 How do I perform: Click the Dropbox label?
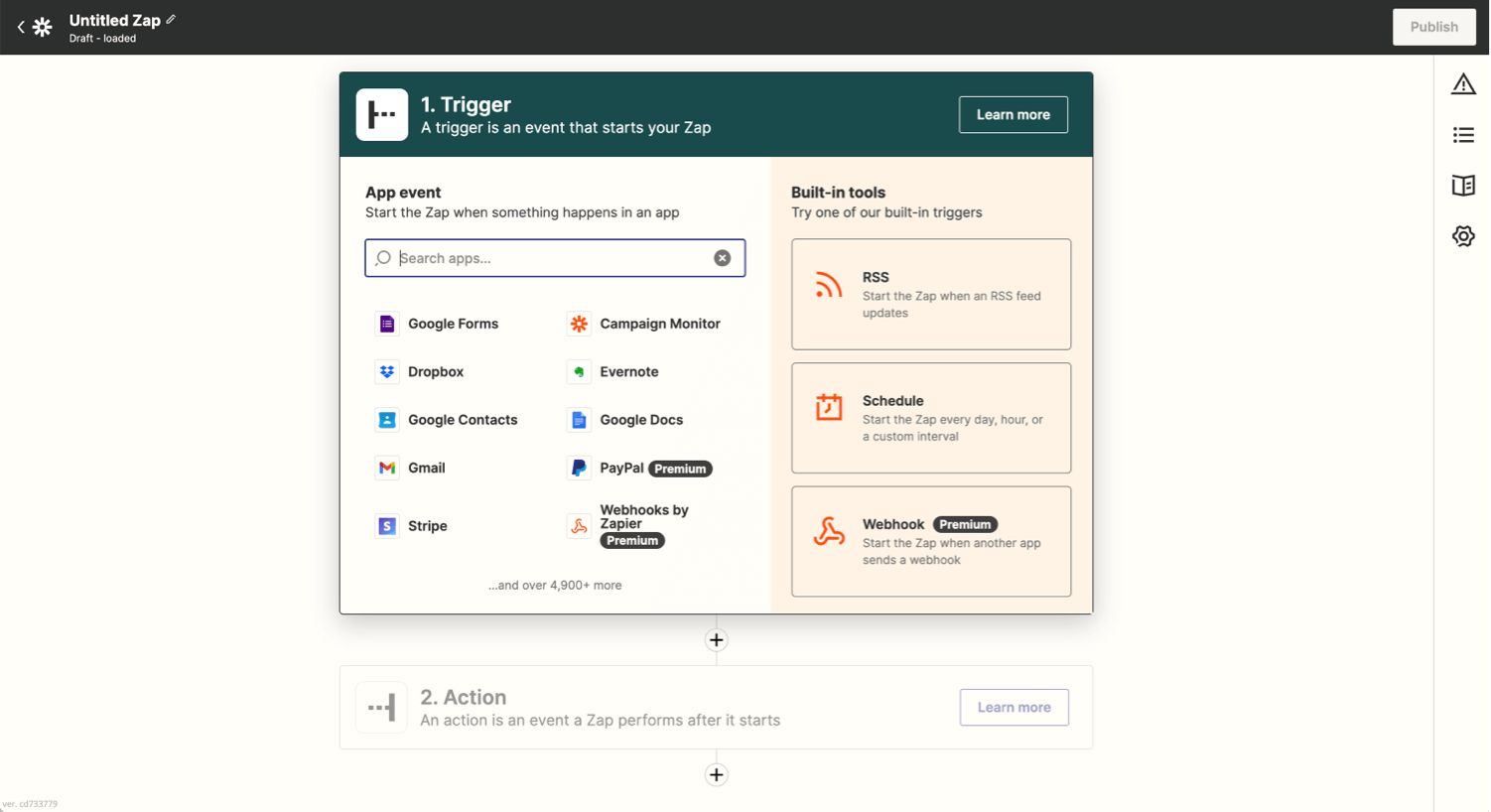pos(436,371)
